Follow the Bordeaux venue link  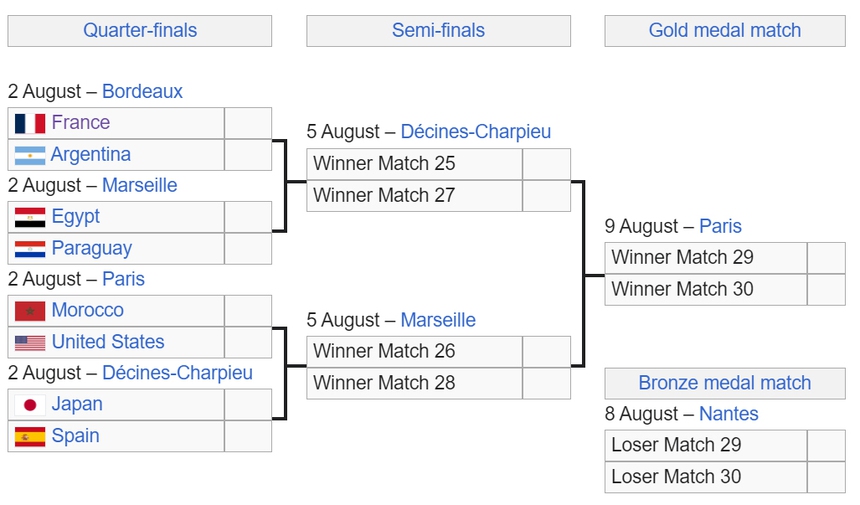tap(142, 92)
